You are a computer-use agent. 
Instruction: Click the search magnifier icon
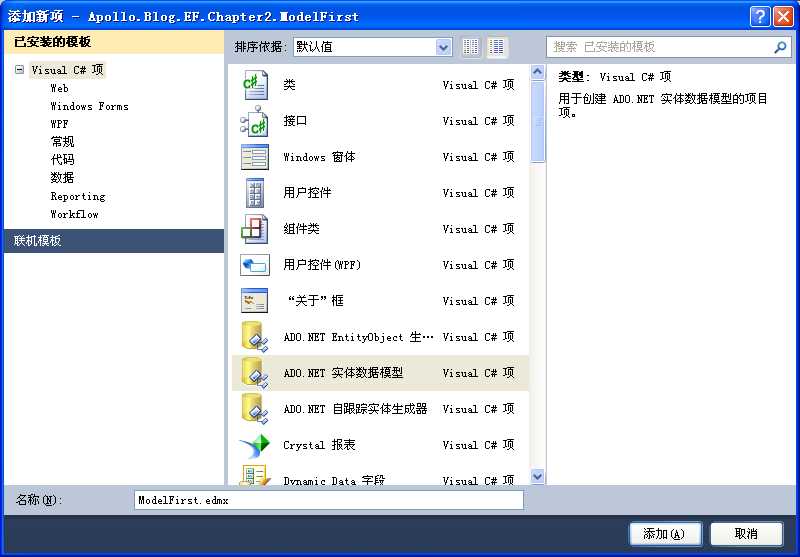point(780,47)
